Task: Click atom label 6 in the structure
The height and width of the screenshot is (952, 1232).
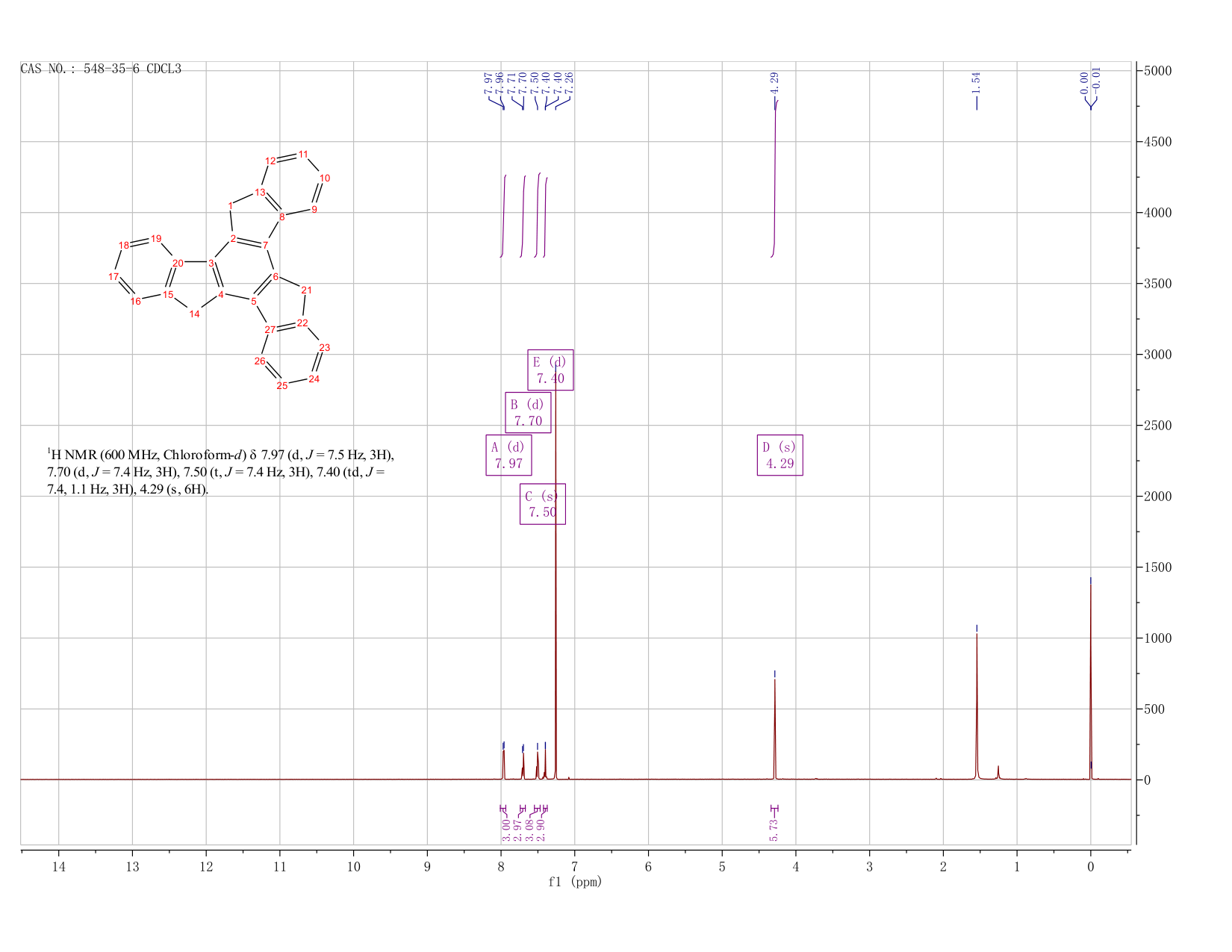Action: [x=276, y=277]
